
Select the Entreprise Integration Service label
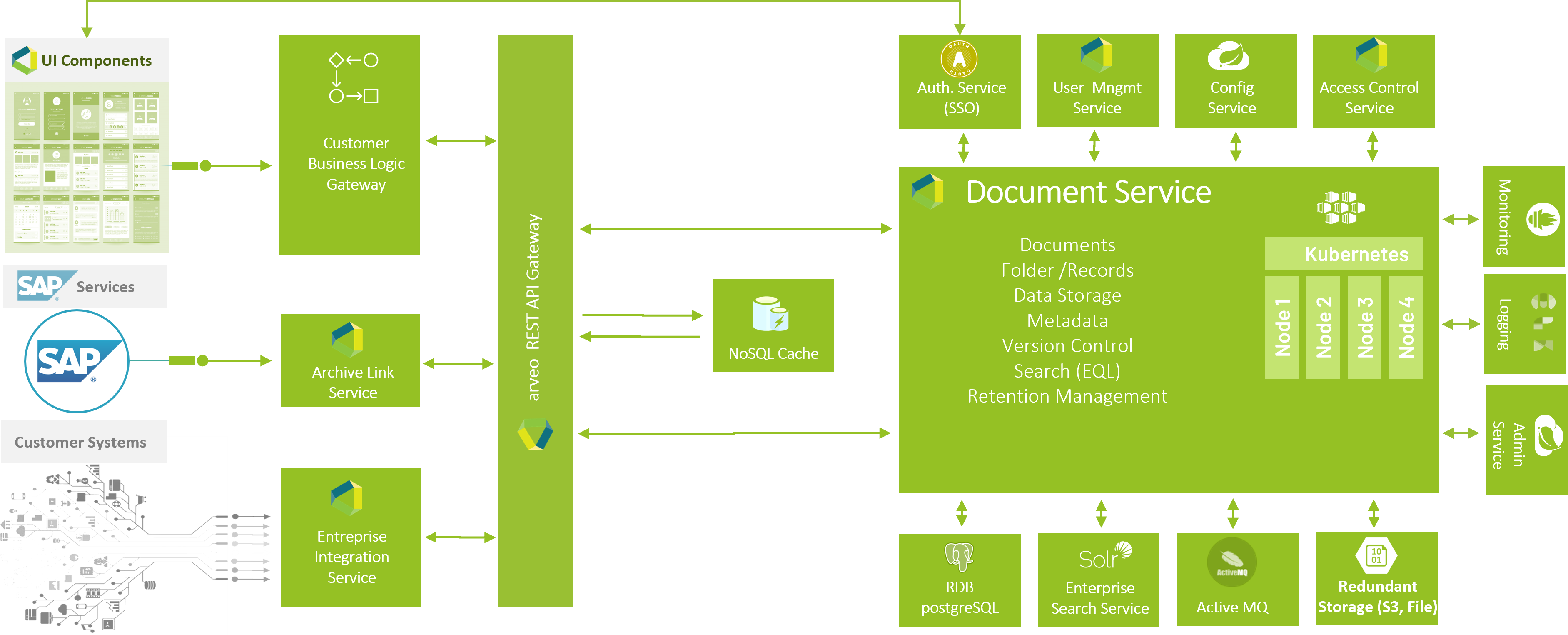point(351,557)
